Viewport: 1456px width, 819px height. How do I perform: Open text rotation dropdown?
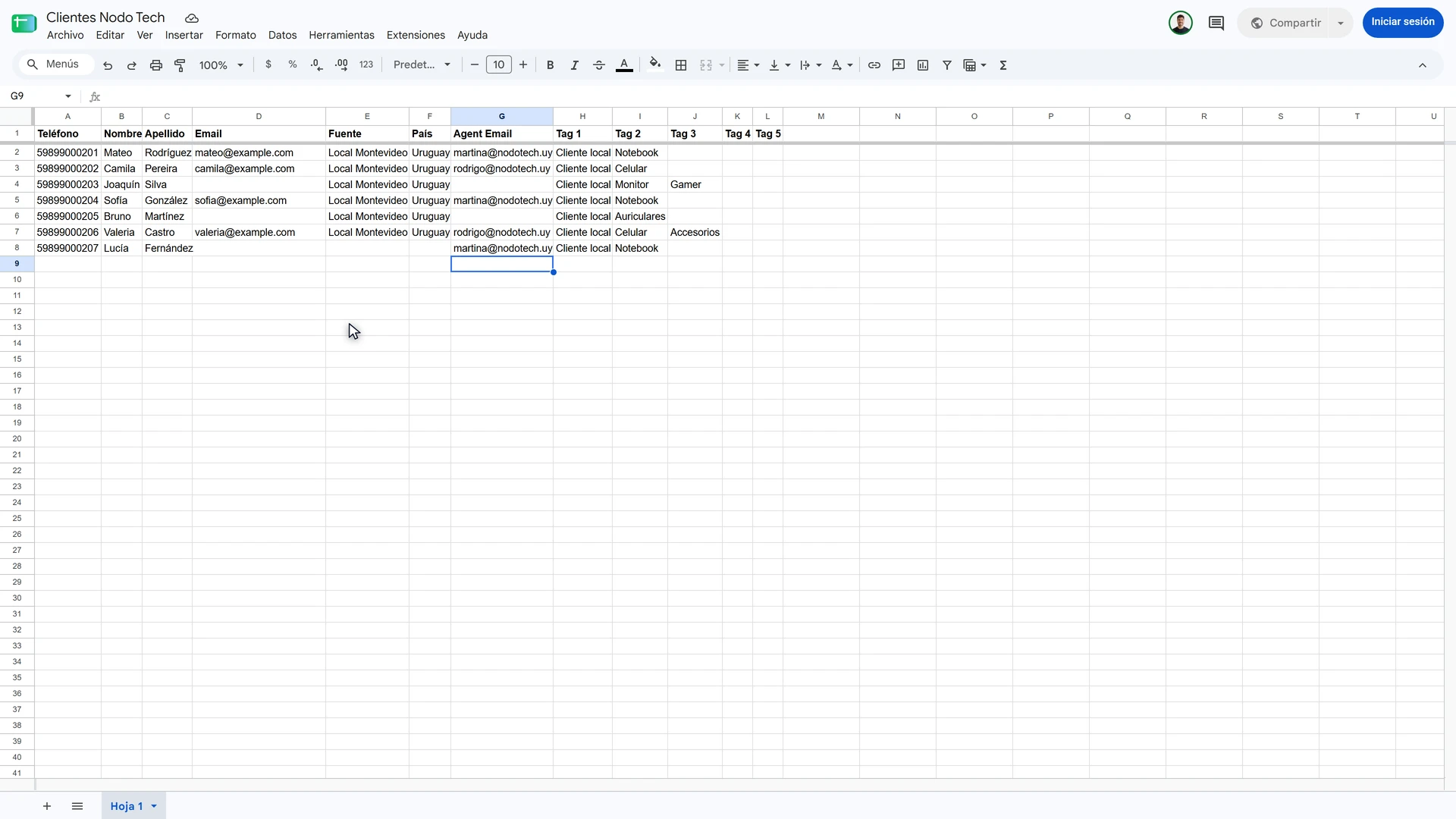tap(842, 65)
